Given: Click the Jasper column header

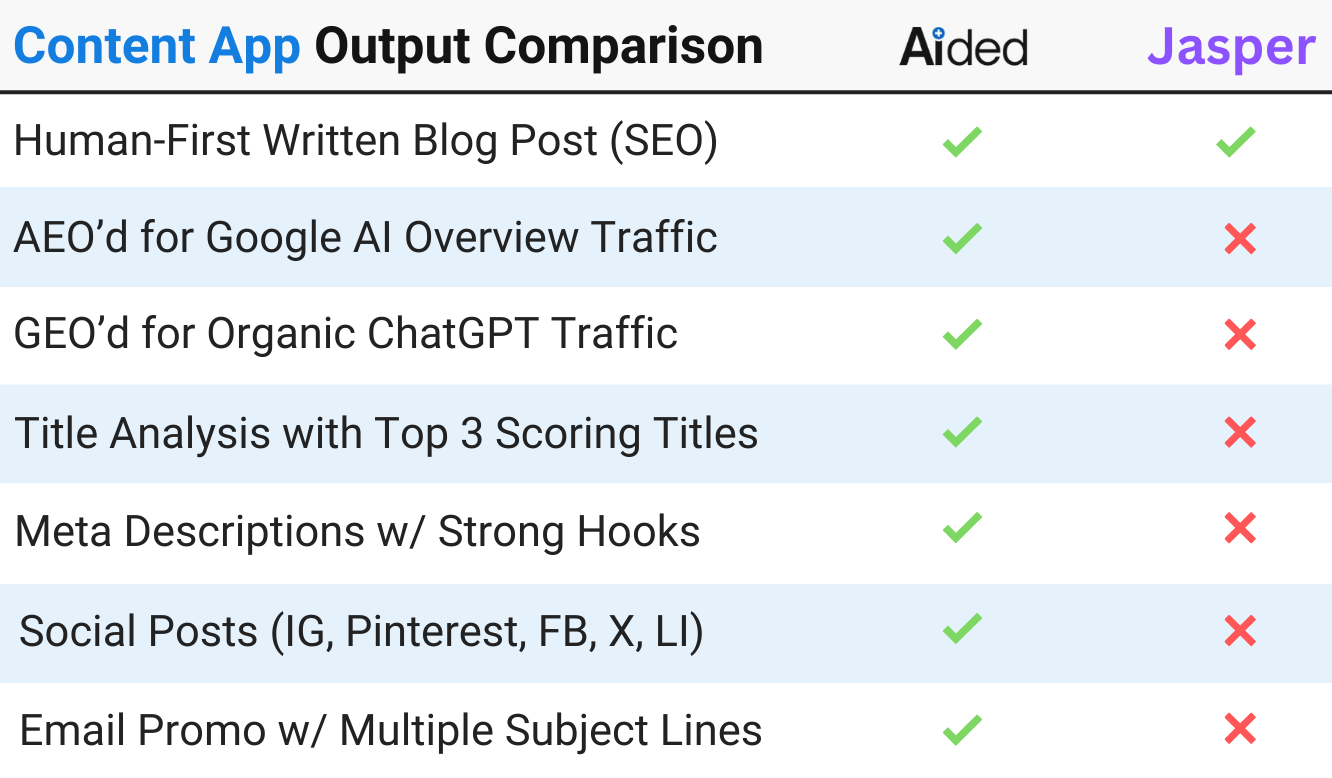Looking at the screenshot, I should [x=1230, y=47].
